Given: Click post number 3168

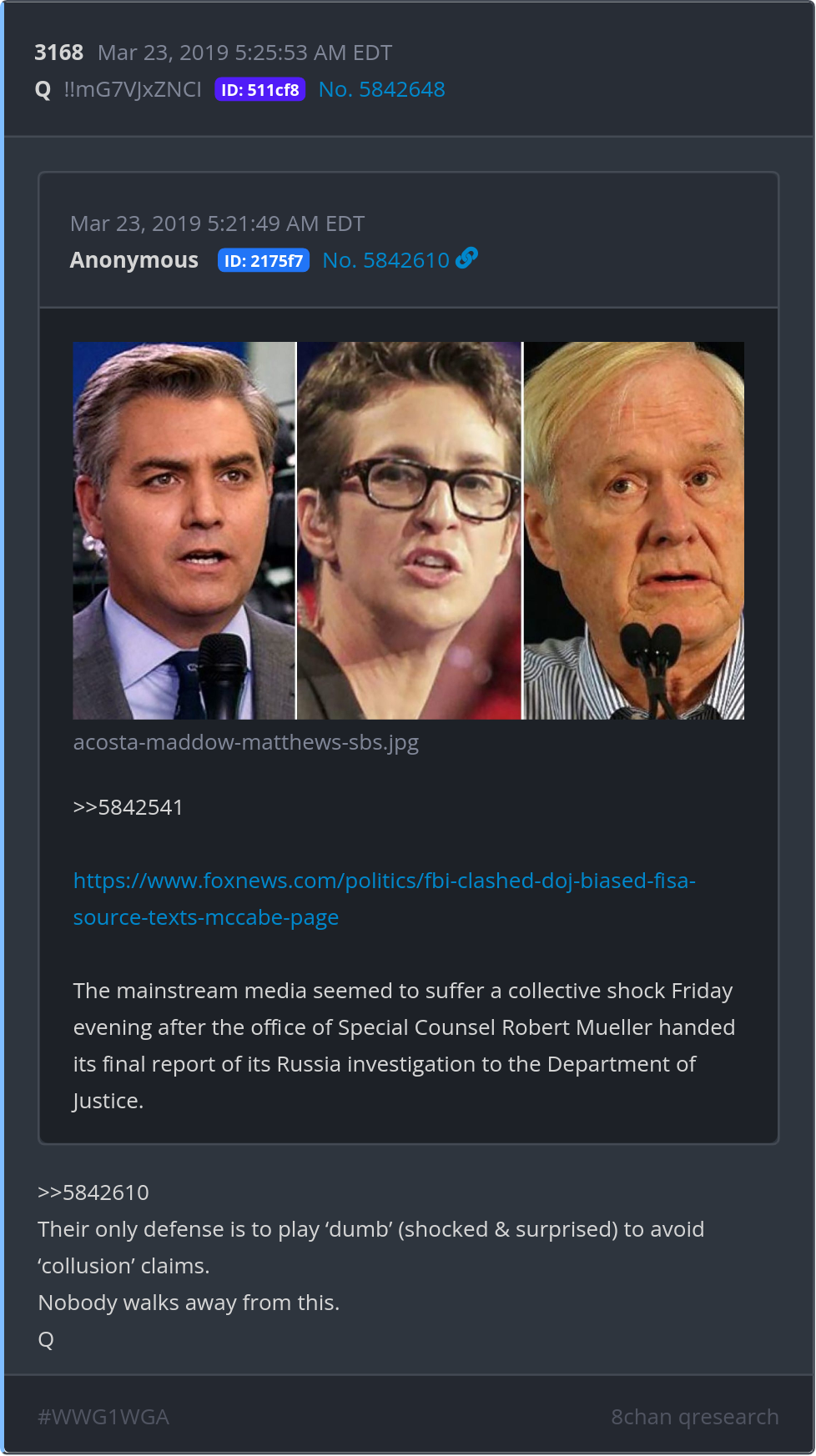Looking at the screenshot, I should (59, 53).
